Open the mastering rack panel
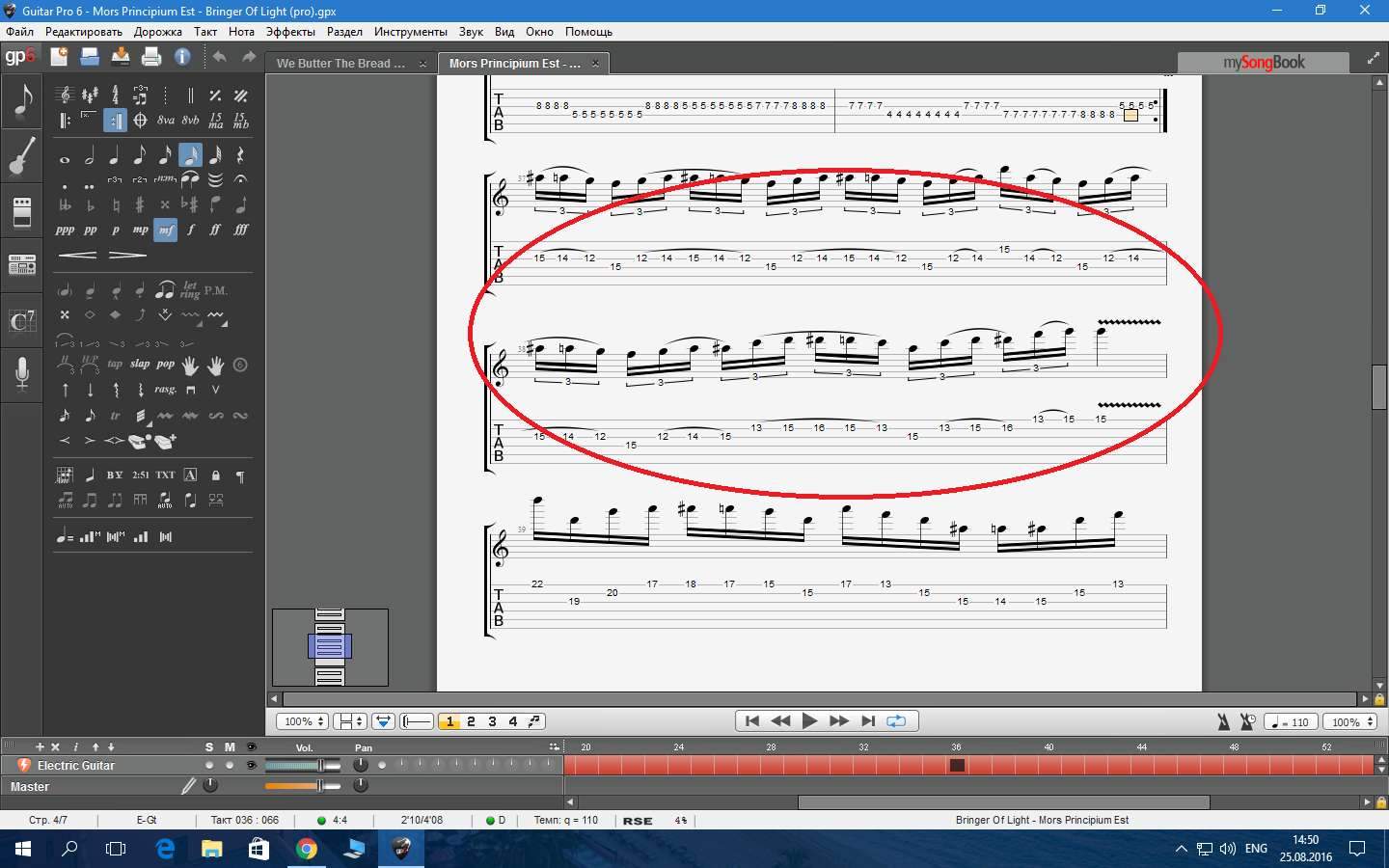The height and width of the screenshot is (868, 1389). (x=22, y=263)
